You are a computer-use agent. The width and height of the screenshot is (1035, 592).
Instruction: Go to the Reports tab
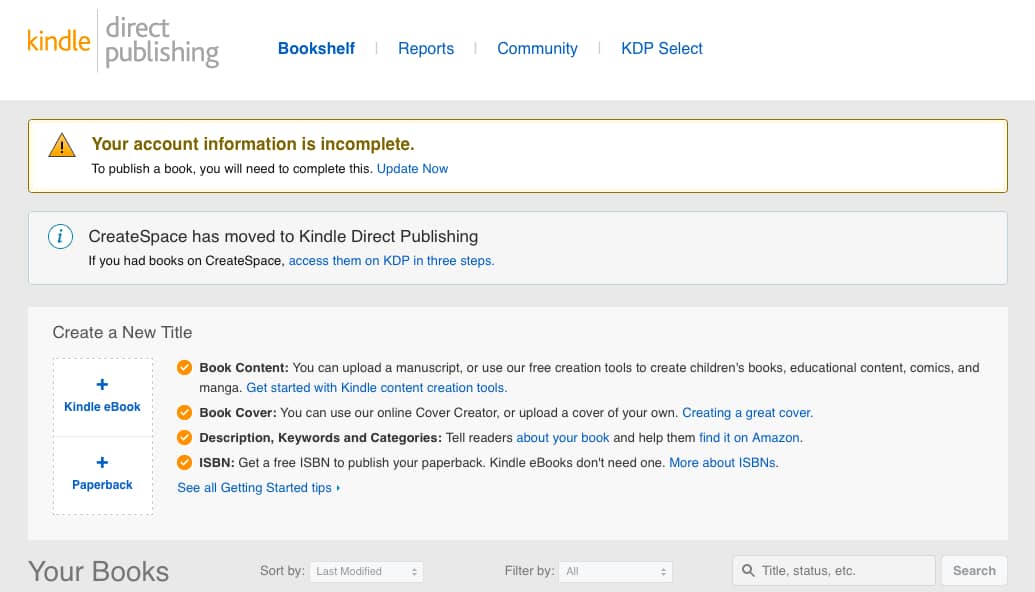426,48
